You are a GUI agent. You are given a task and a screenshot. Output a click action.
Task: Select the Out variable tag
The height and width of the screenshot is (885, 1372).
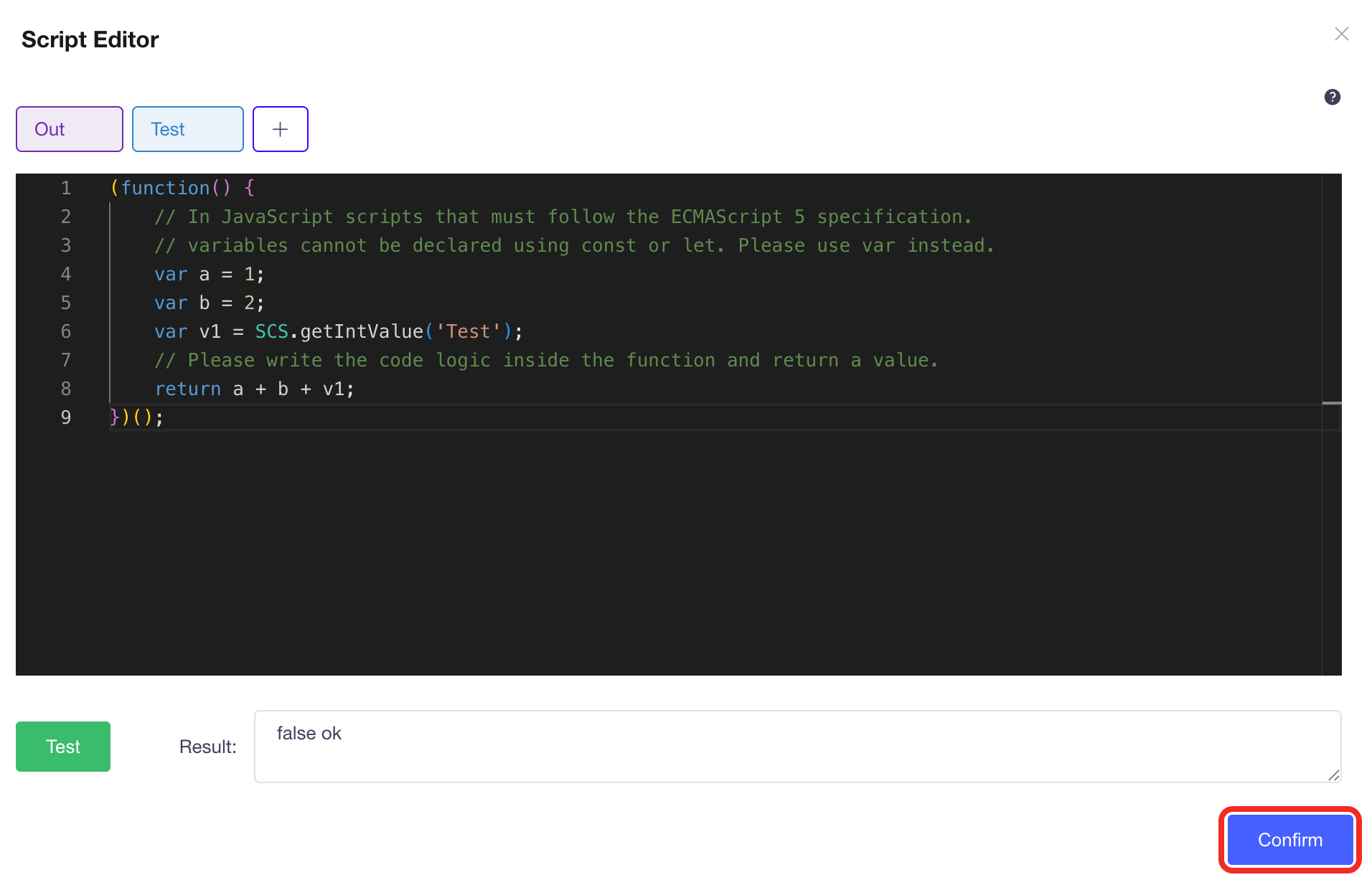coord(69,129)
